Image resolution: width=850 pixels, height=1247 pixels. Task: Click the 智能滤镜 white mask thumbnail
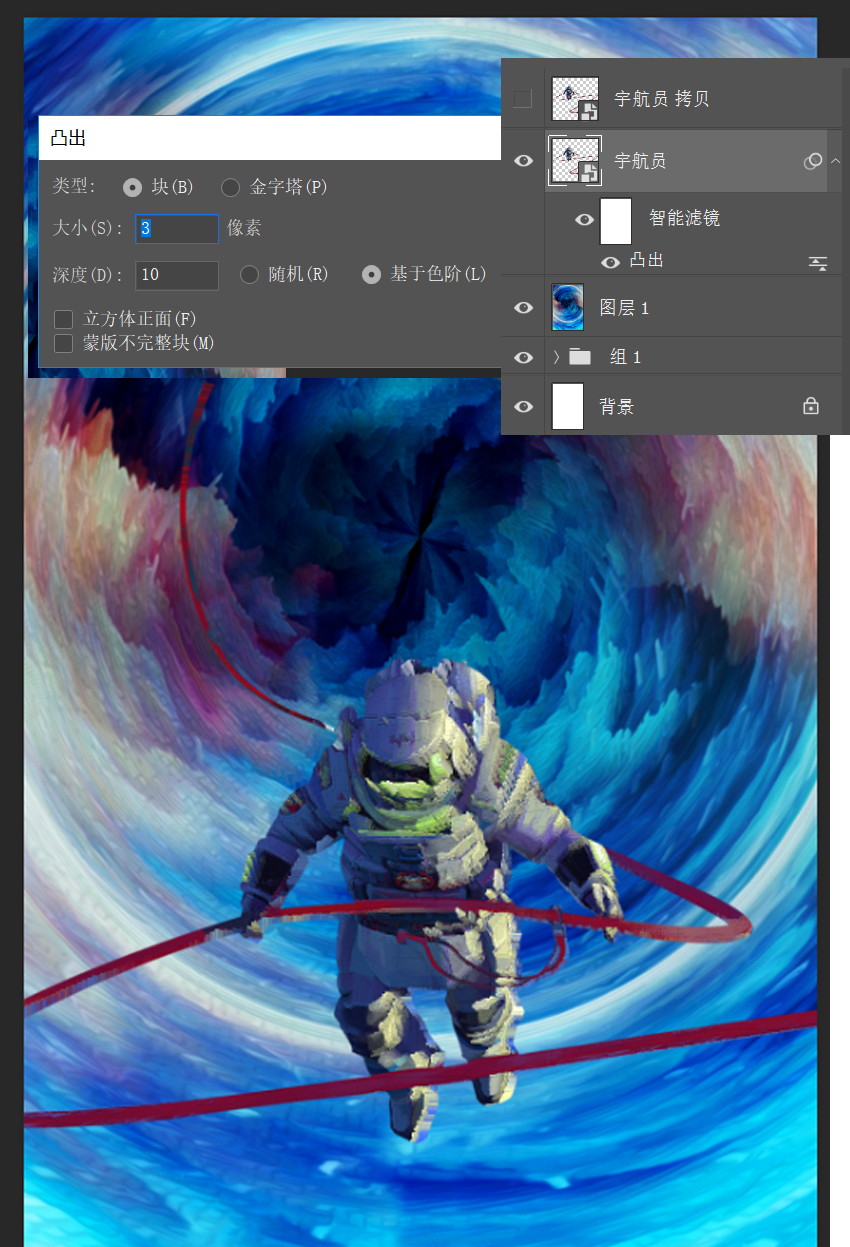coord(616,220)
